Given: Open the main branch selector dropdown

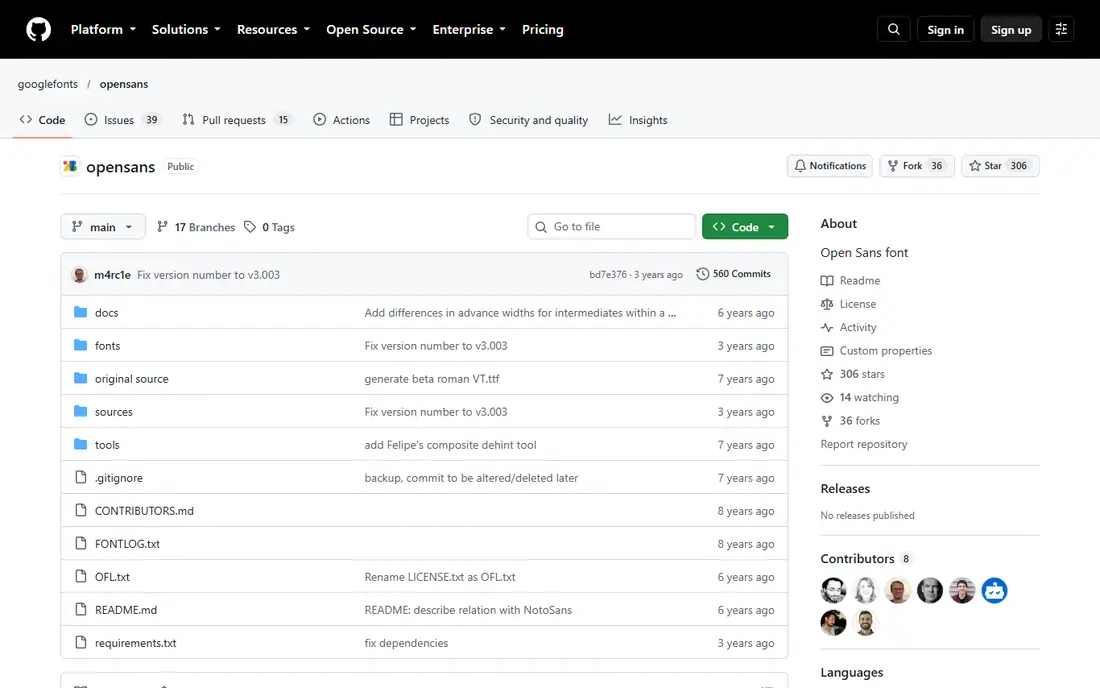Looking at the screenshot, I should click(x=103, y=227).
